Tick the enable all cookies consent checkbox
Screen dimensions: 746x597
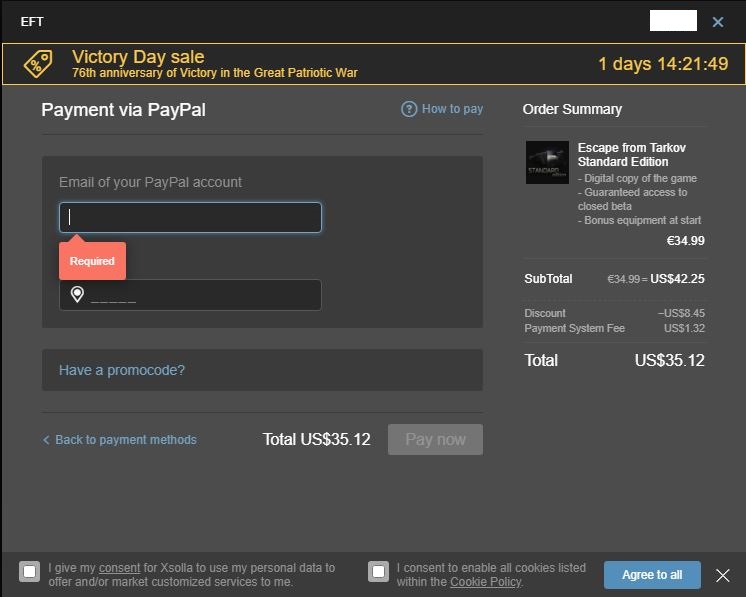click(378, 571)
